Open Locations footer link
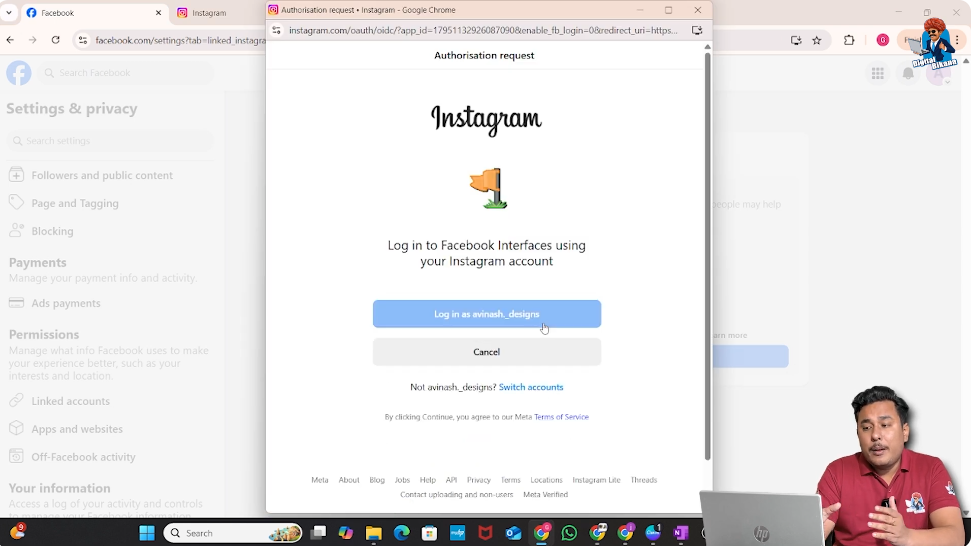Image resolution: width=971 pixels, height=546 pixels. pyautogui.click(x=546, y=480)
